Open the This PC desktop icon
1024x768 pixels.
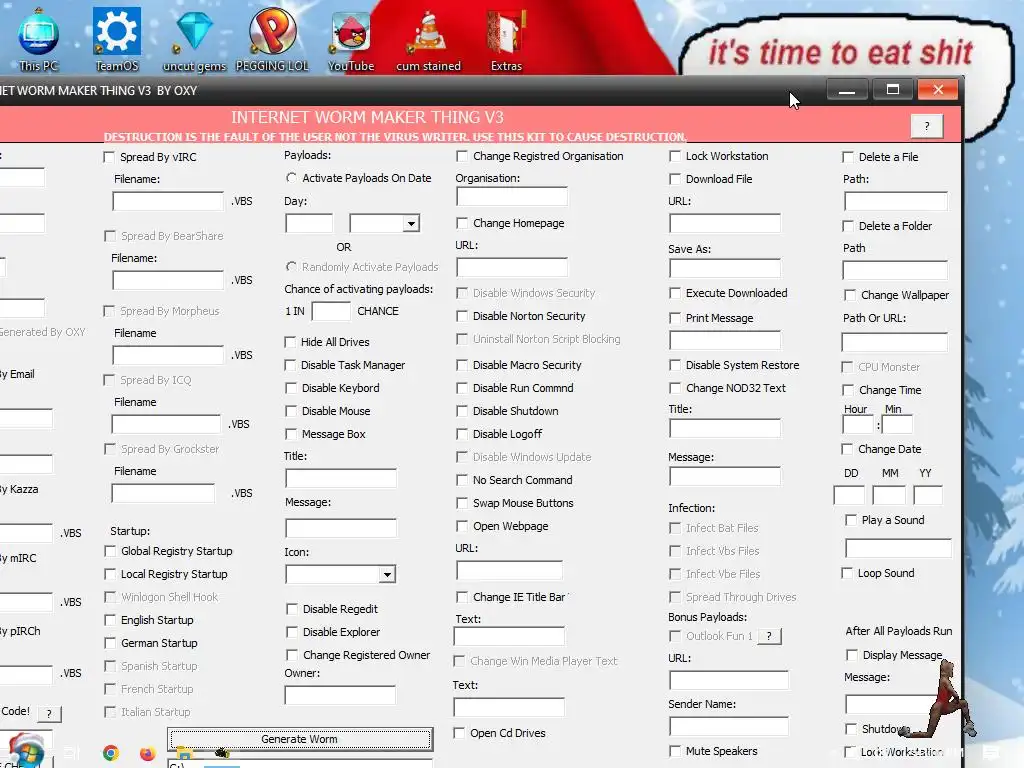coord(39,38)
